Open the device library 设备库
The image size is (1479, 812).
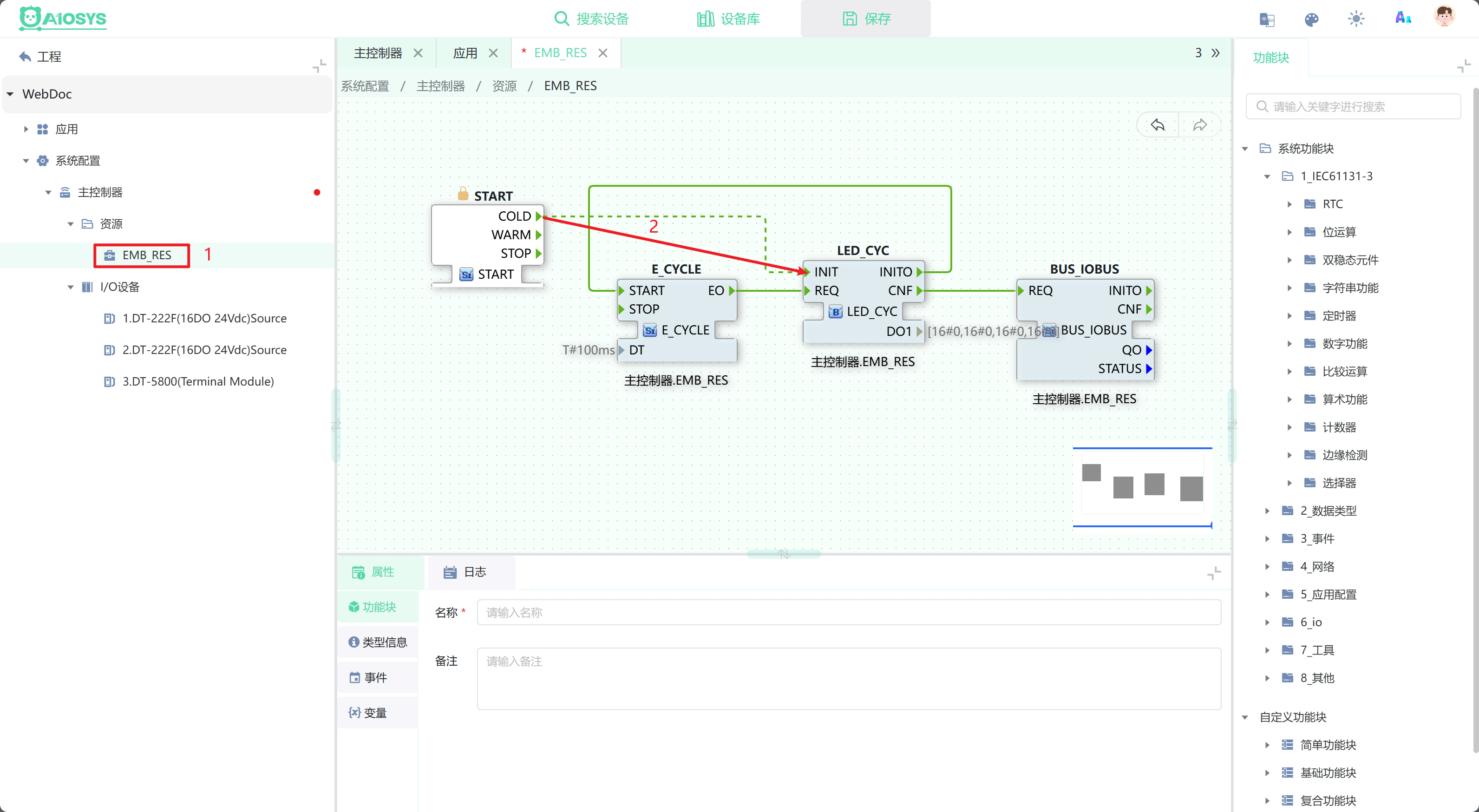pos(728,19)
